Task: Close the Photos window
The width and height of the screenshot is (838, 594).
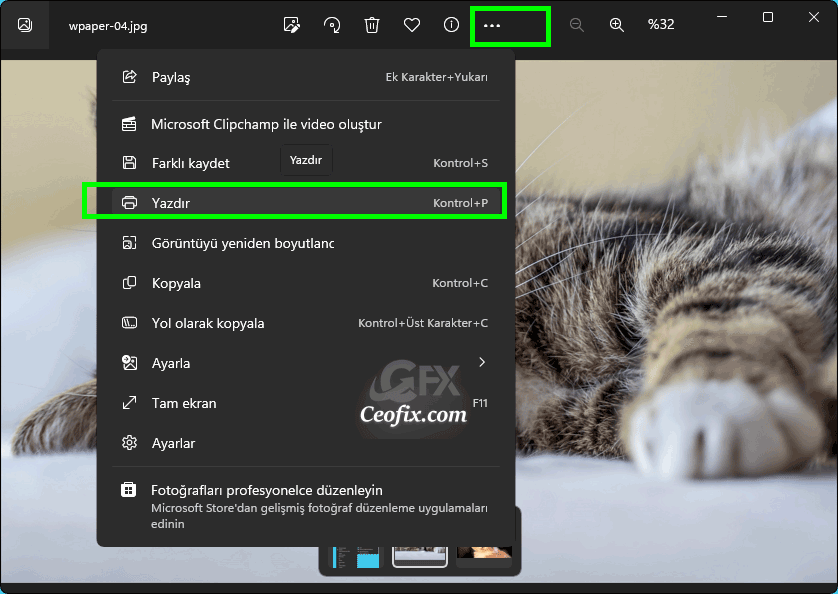Action: point(813,17)
